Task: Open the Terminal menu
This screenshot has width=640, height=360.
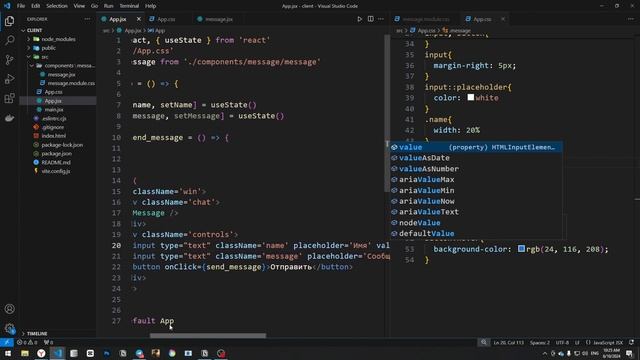Action: [129, 6]
